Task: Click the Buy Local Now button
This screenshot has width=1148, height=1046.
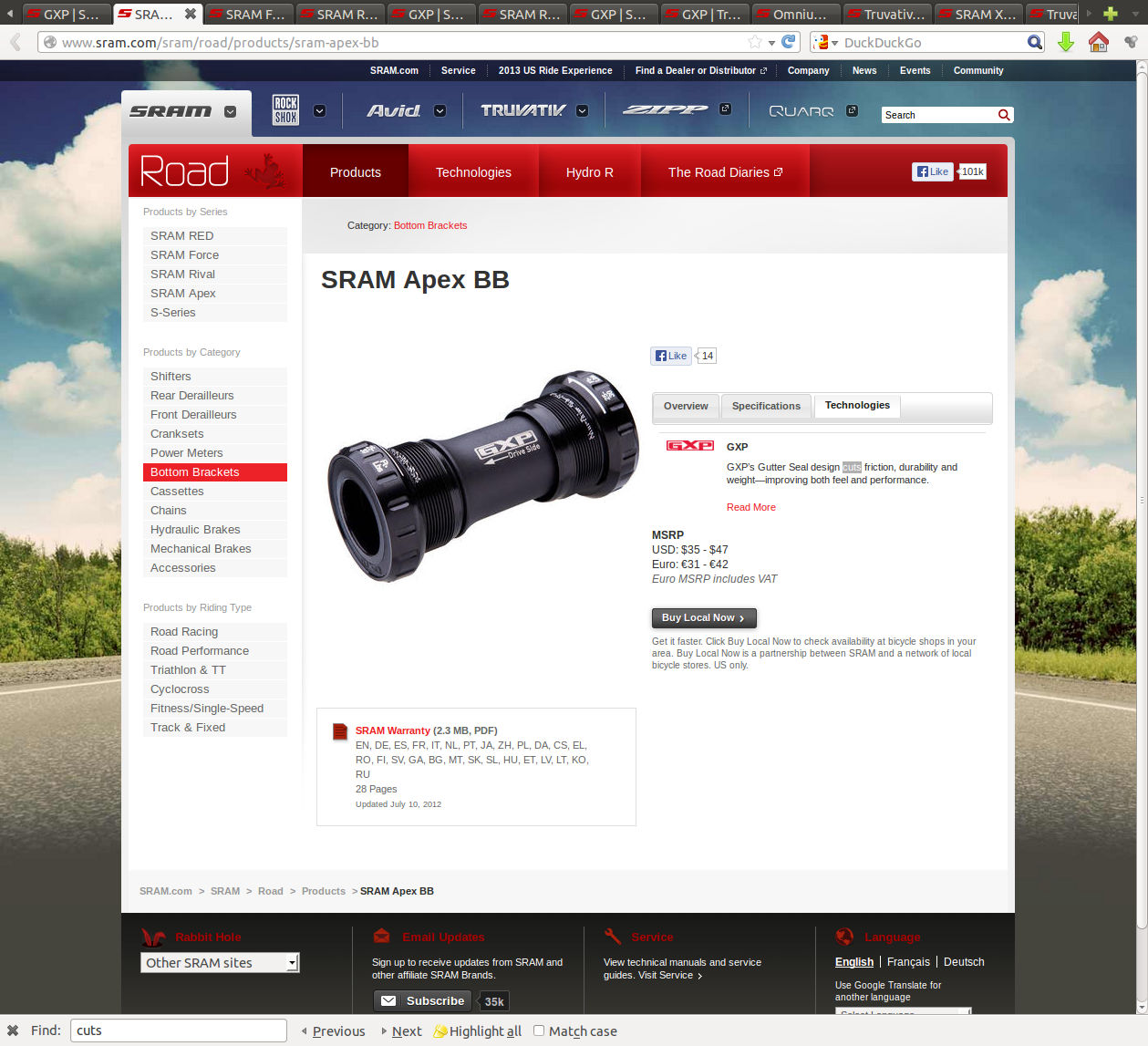Action: (704, 618)
